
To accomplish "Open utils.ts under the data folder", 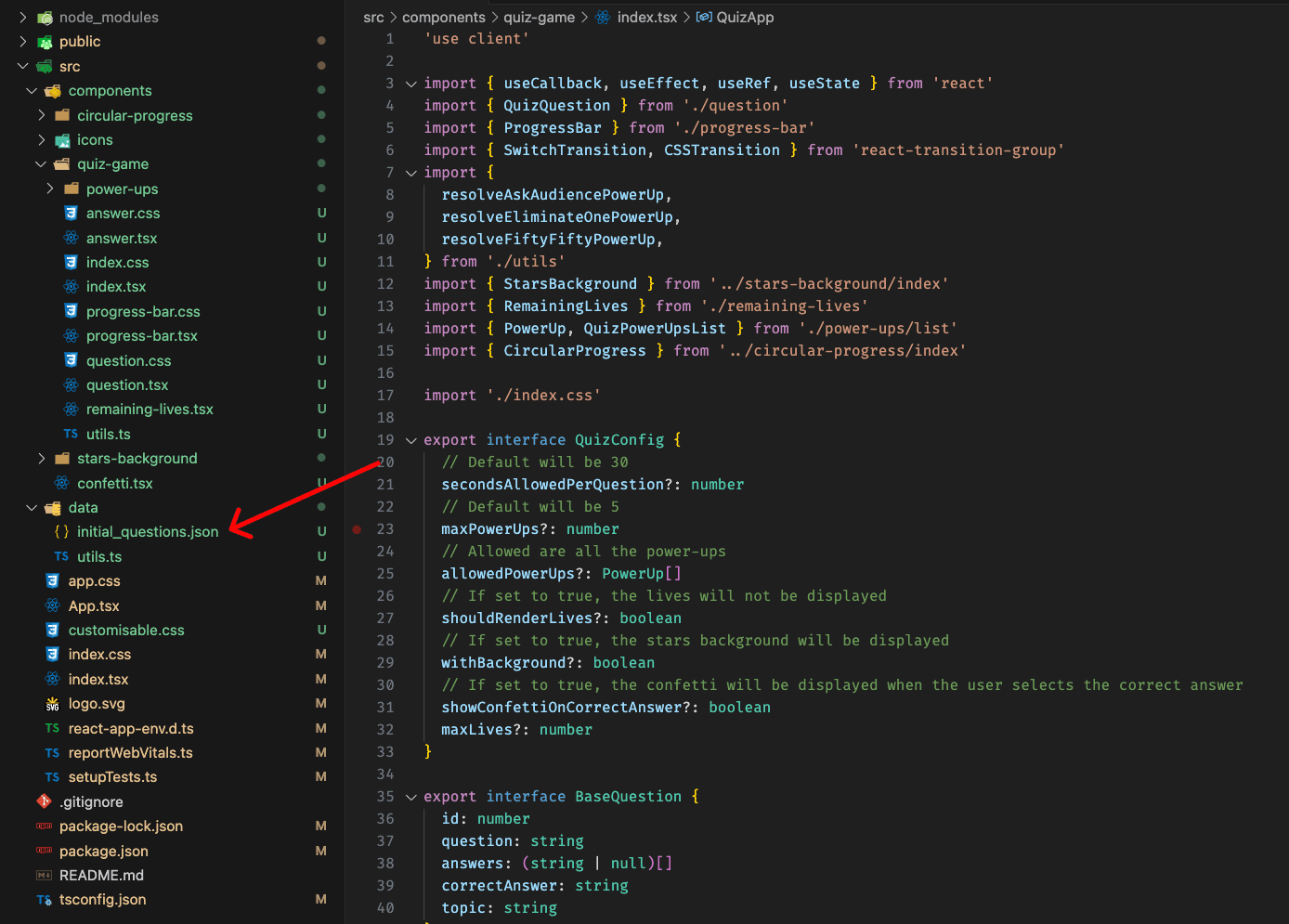I will coord(99,556).
